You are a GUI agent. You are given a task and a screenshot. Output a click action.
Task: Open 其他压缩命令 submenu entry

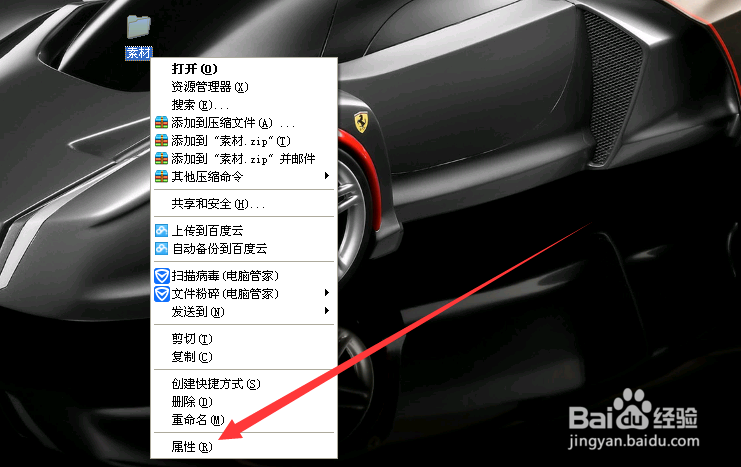244,177
